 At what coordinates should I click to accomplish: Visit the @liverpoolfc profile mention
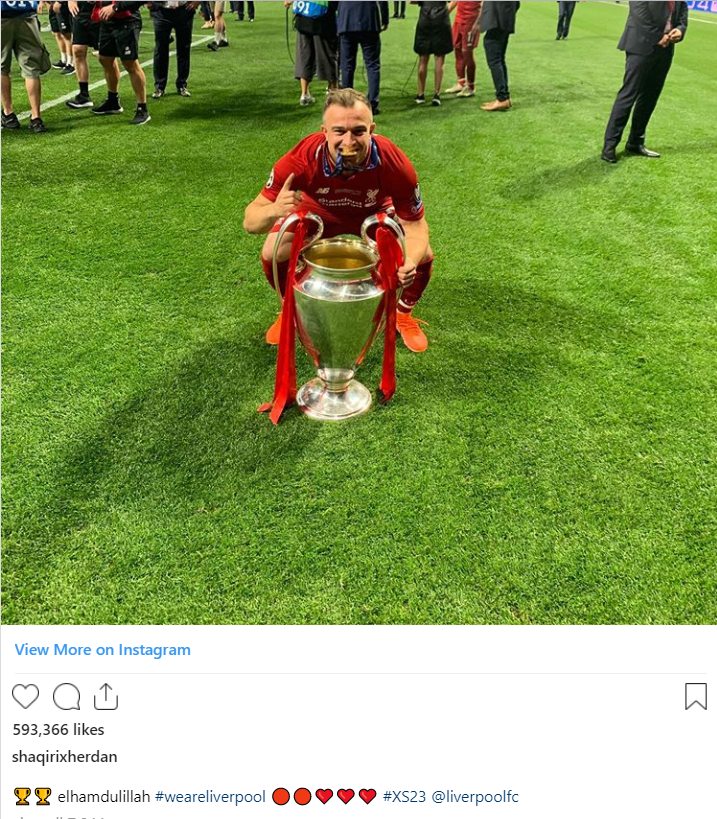pos(475,797)
